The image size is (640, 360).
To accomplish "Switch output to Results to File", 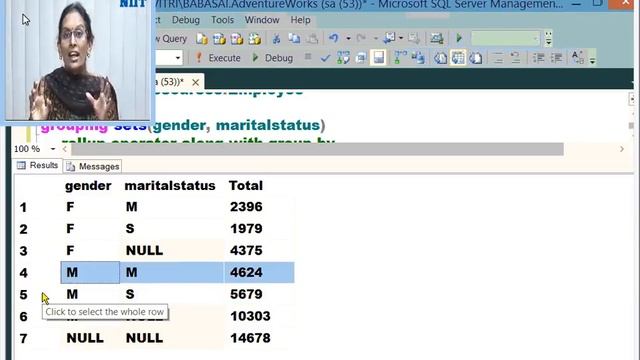I will [x=476, y=58].
